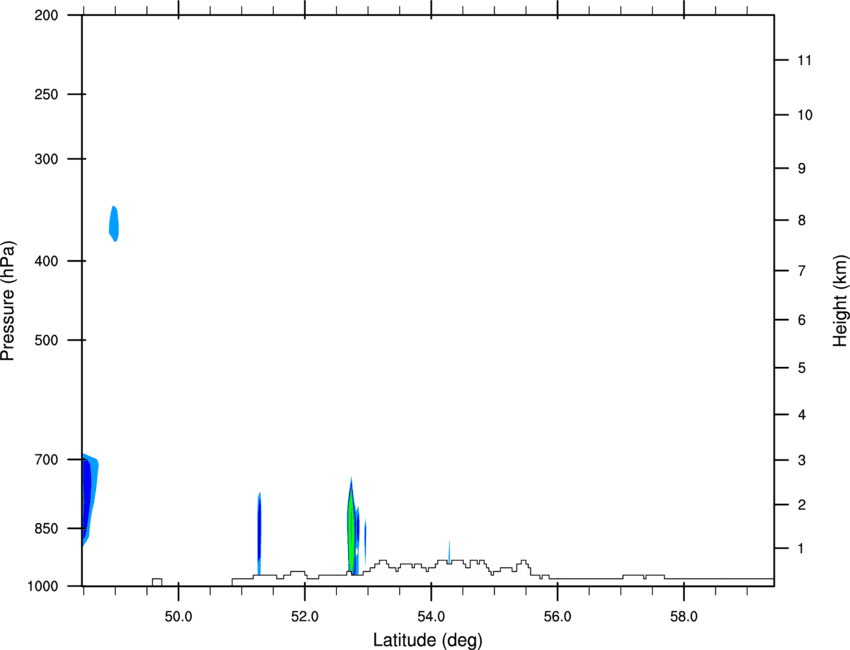Click the 700 pressure tick label
850x650 pixels.
tap(46, 460)
